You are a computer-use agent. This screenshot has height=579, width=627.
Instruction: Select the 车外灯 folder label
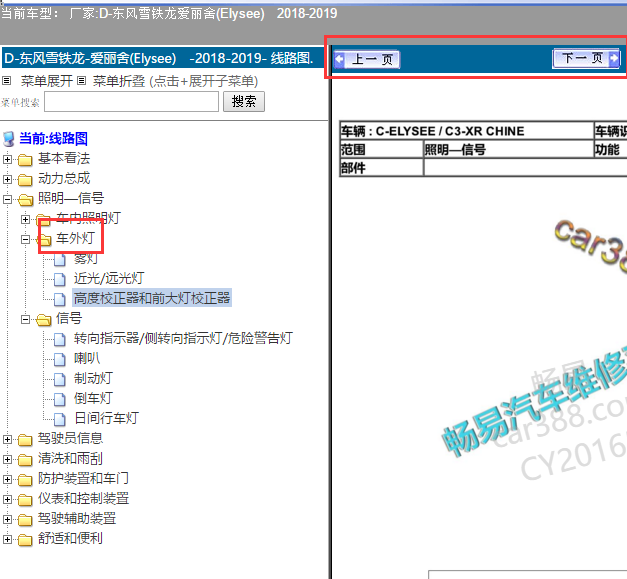(75, 238)
